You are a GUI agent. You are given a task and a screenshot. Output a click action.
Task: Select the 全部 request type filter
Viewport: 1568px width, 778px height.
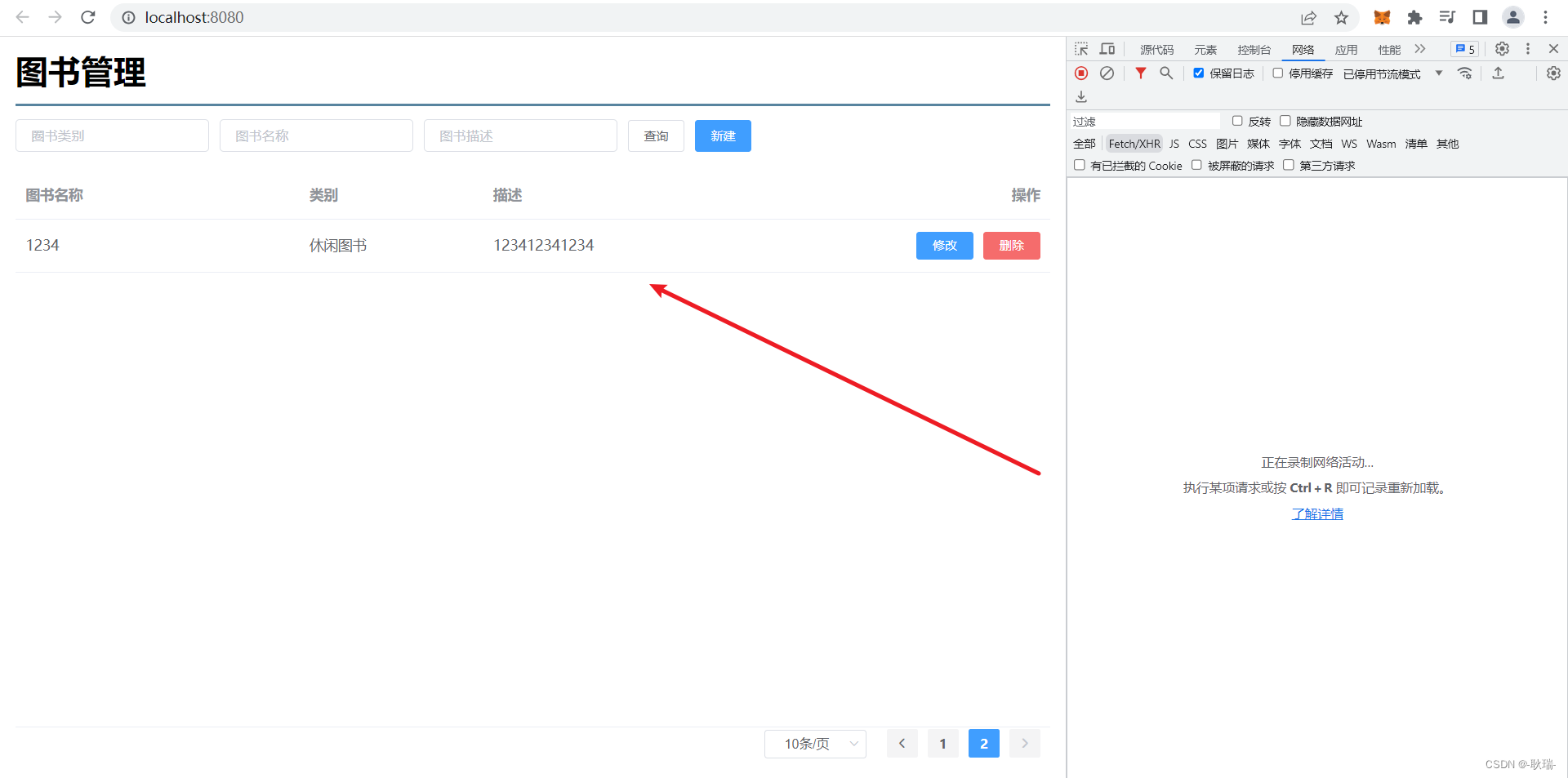point(1085,144)
